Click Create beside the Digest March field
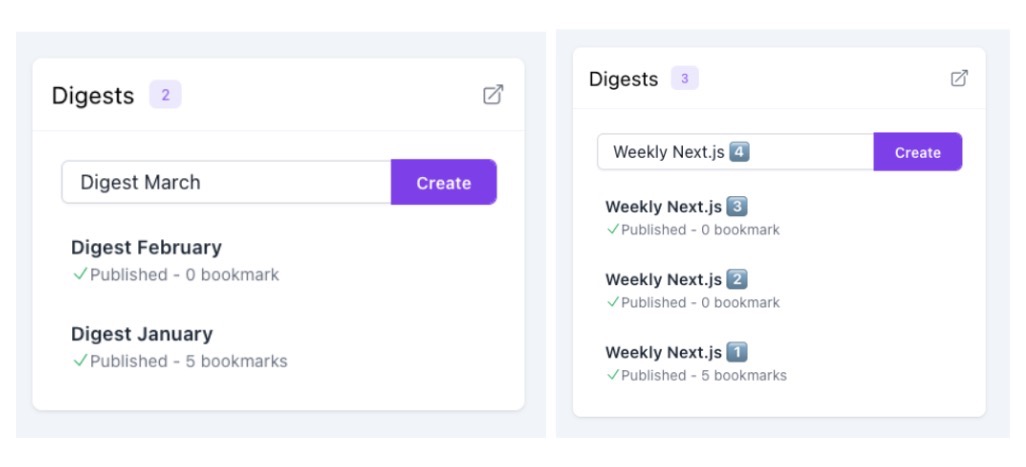 tap(444, 182)
